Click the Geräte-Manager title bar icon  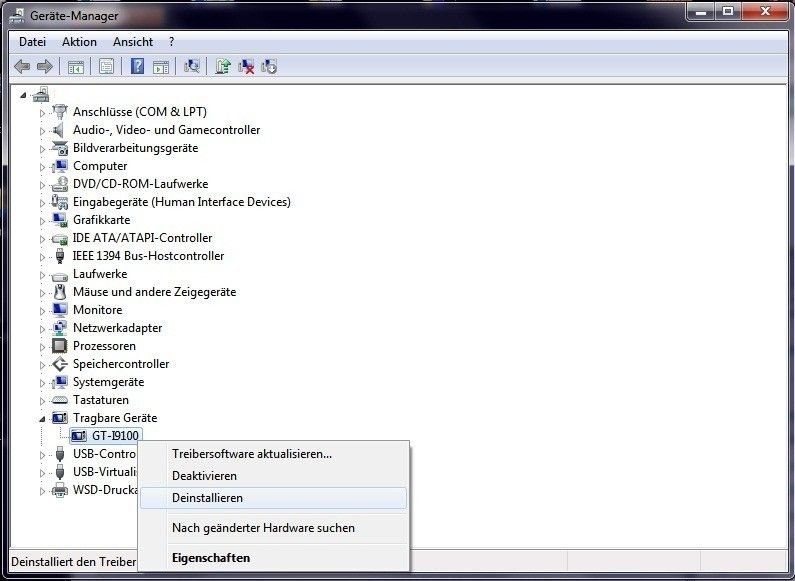coord(17,15)
